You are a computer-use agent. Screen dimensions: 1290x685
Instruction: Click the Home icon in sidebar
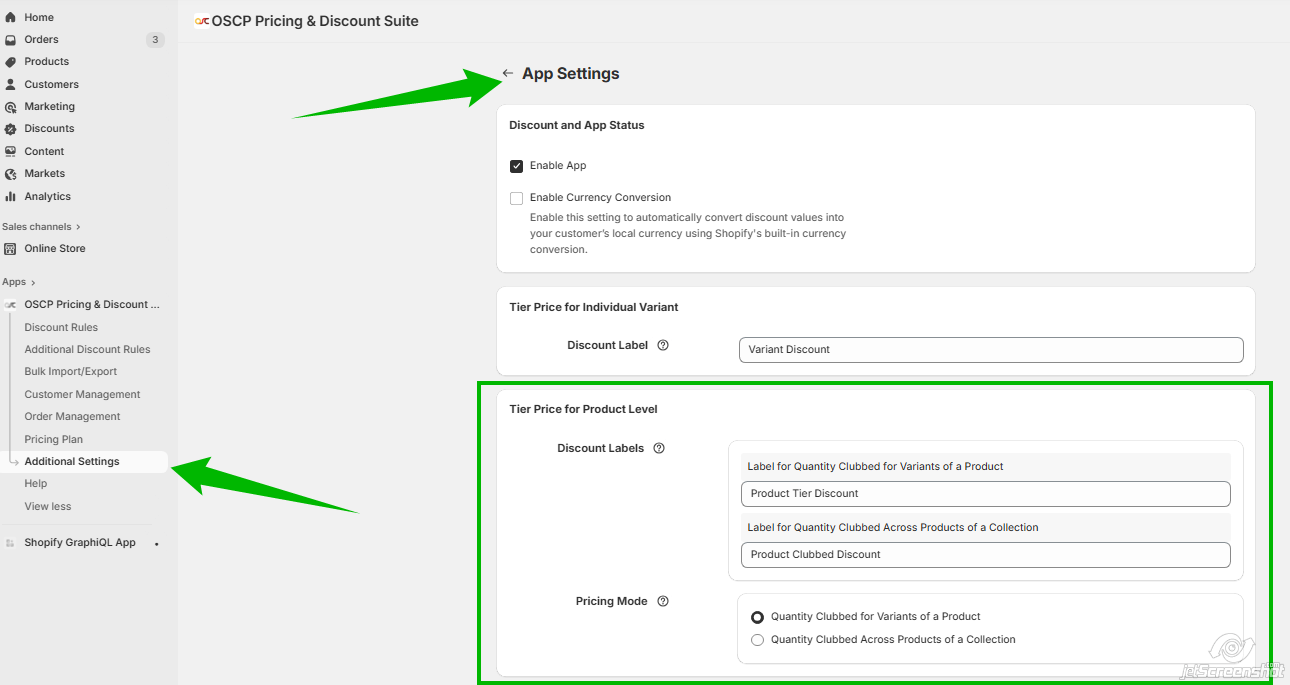pos(11,17)
